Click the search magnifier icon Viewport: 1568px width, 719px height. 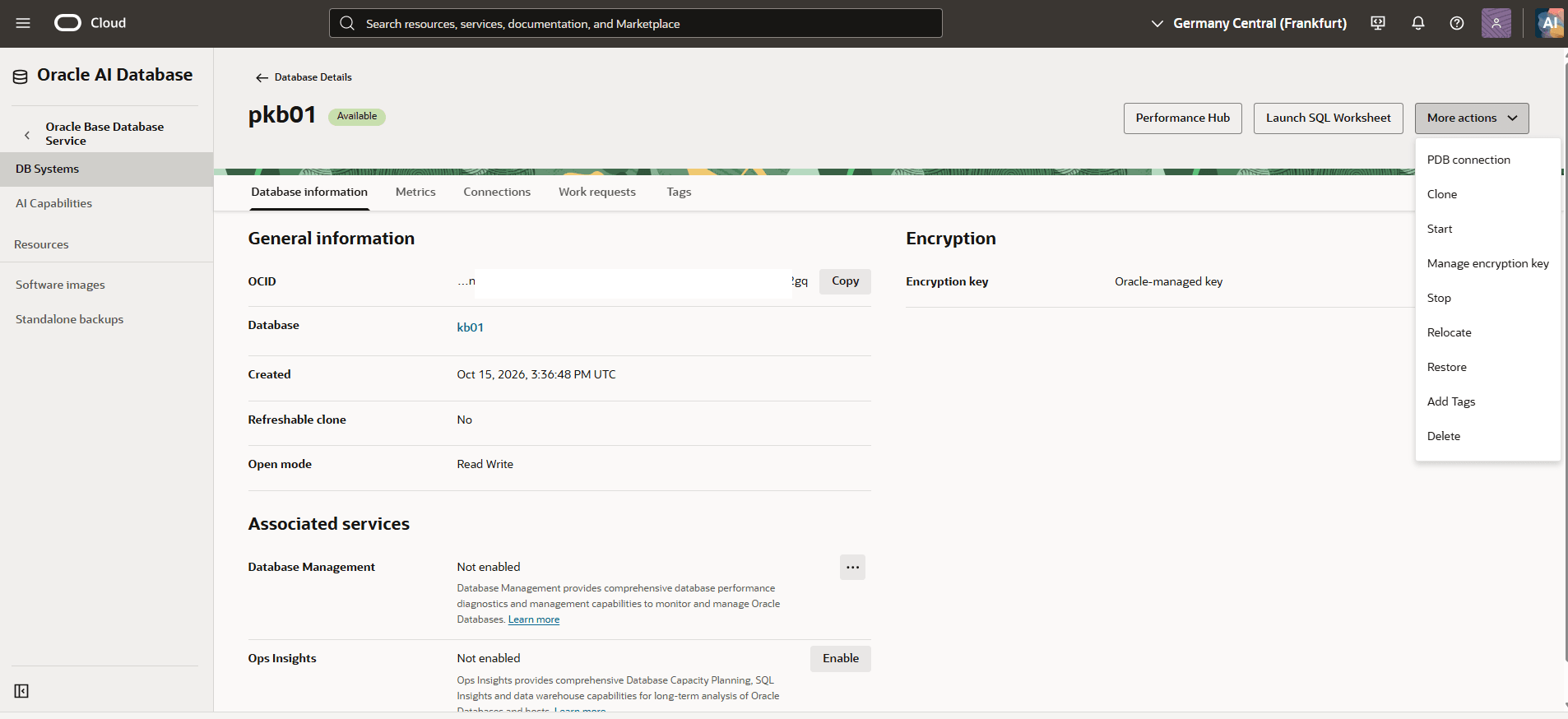tap(347, 23)
